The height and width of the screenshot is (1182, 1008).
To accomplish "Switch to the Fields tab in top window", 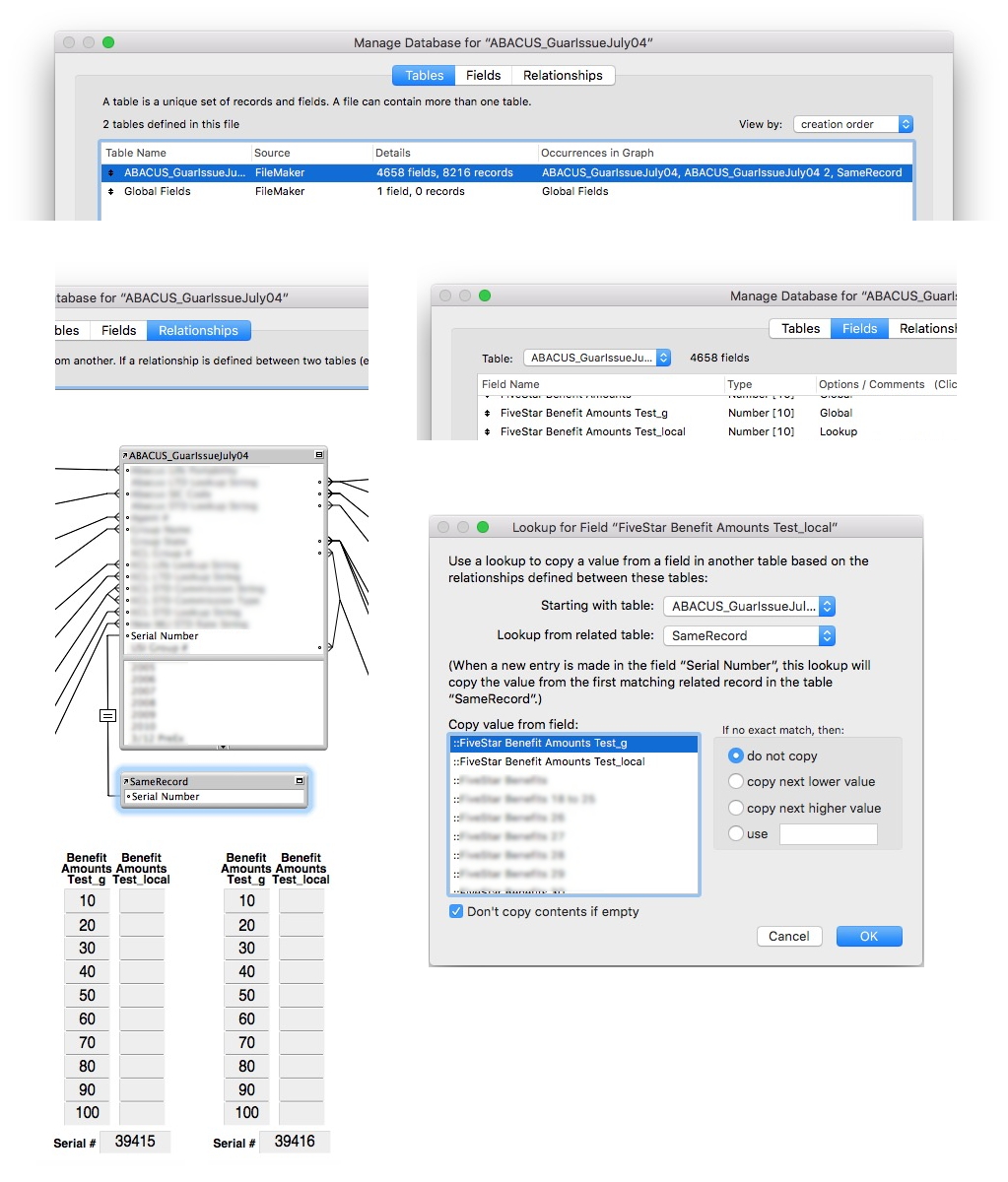I will [483, 75].
